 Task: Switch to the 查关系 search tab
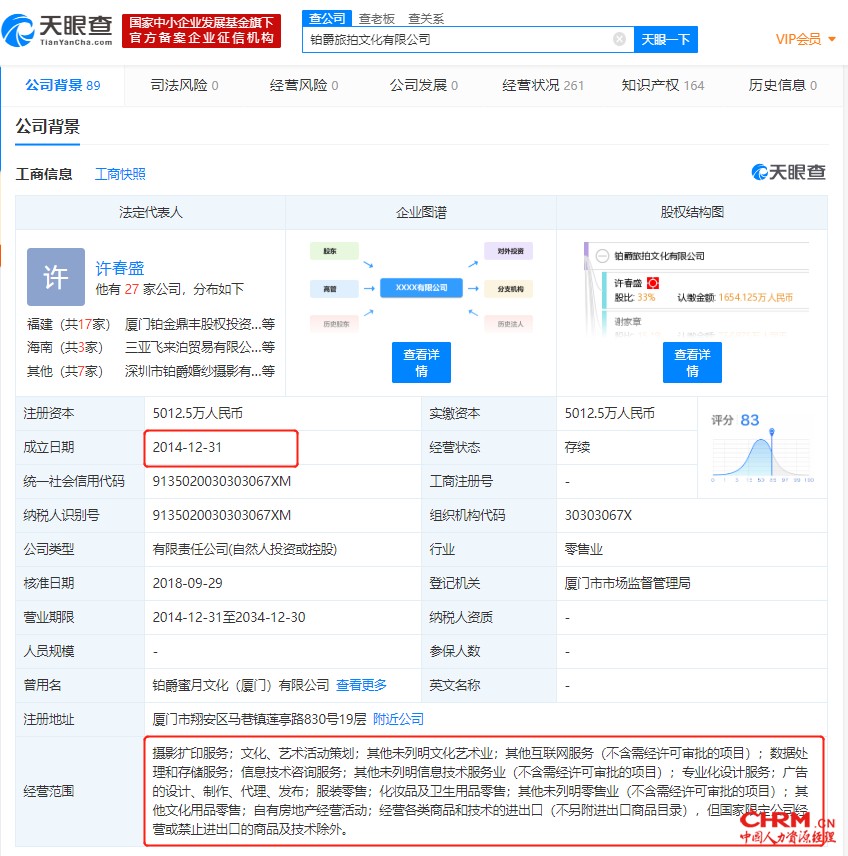point(426,18)
